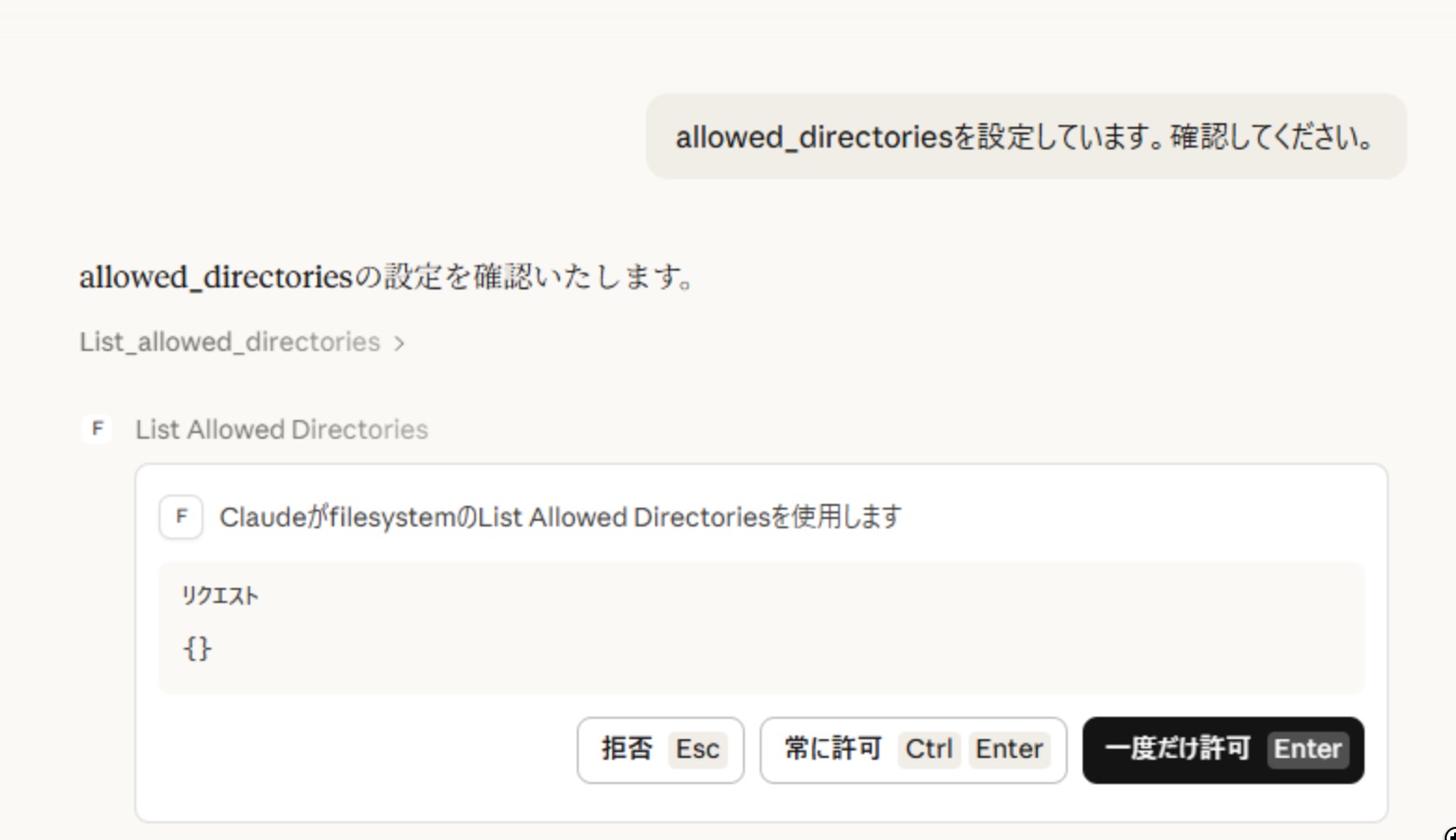Viewport: 1456px width, 840px height.
Task: Choose 常に許可 to always allow
Action: pos(833,749)
